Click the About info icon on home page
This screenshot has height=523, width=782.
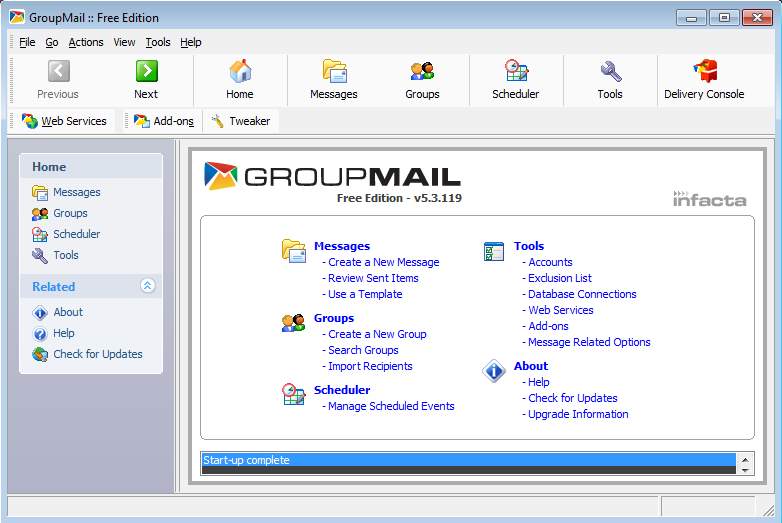pyautogui.click(x=494, y=371)
